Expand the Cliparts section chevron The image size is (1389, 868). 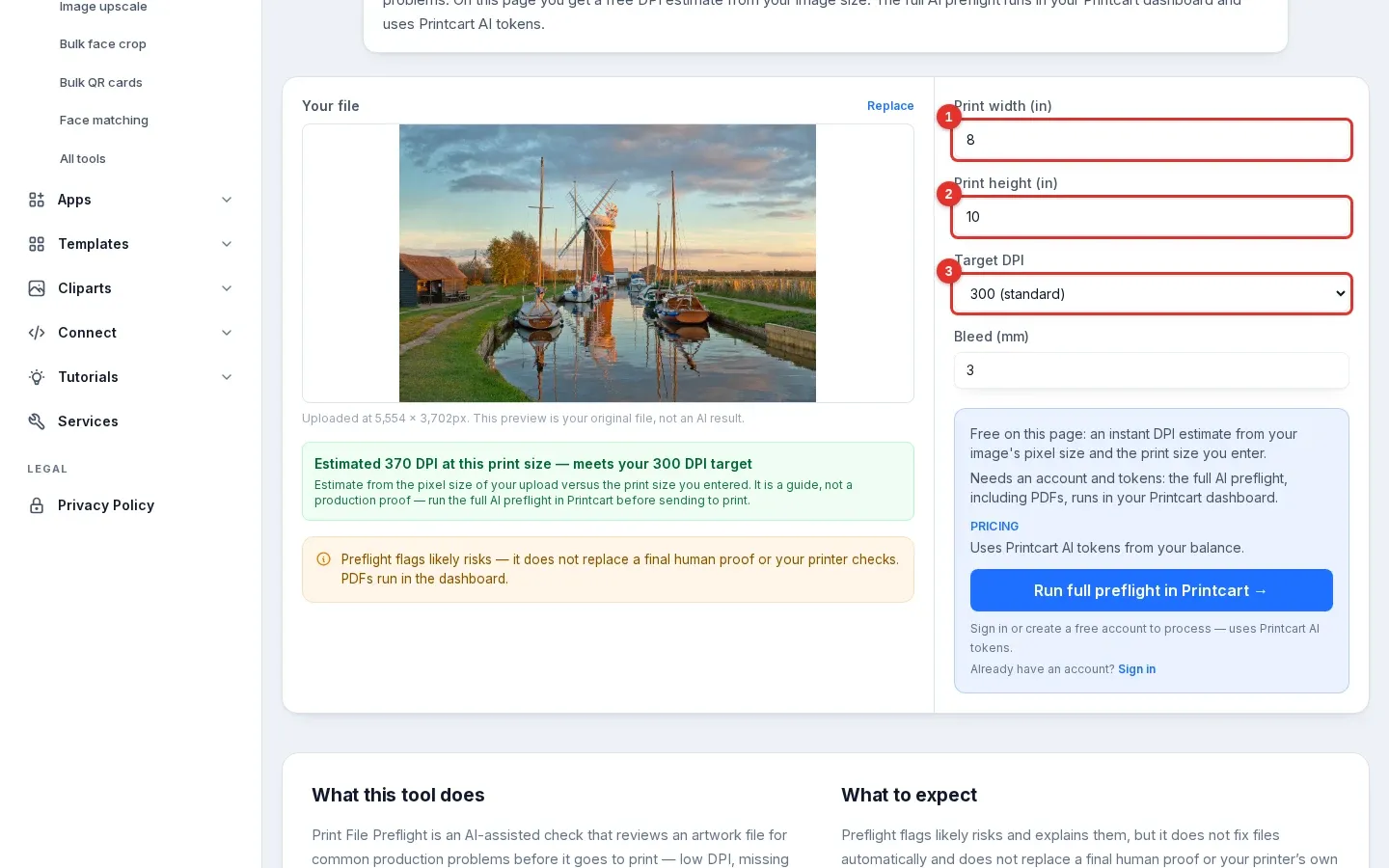coord(227,288)
